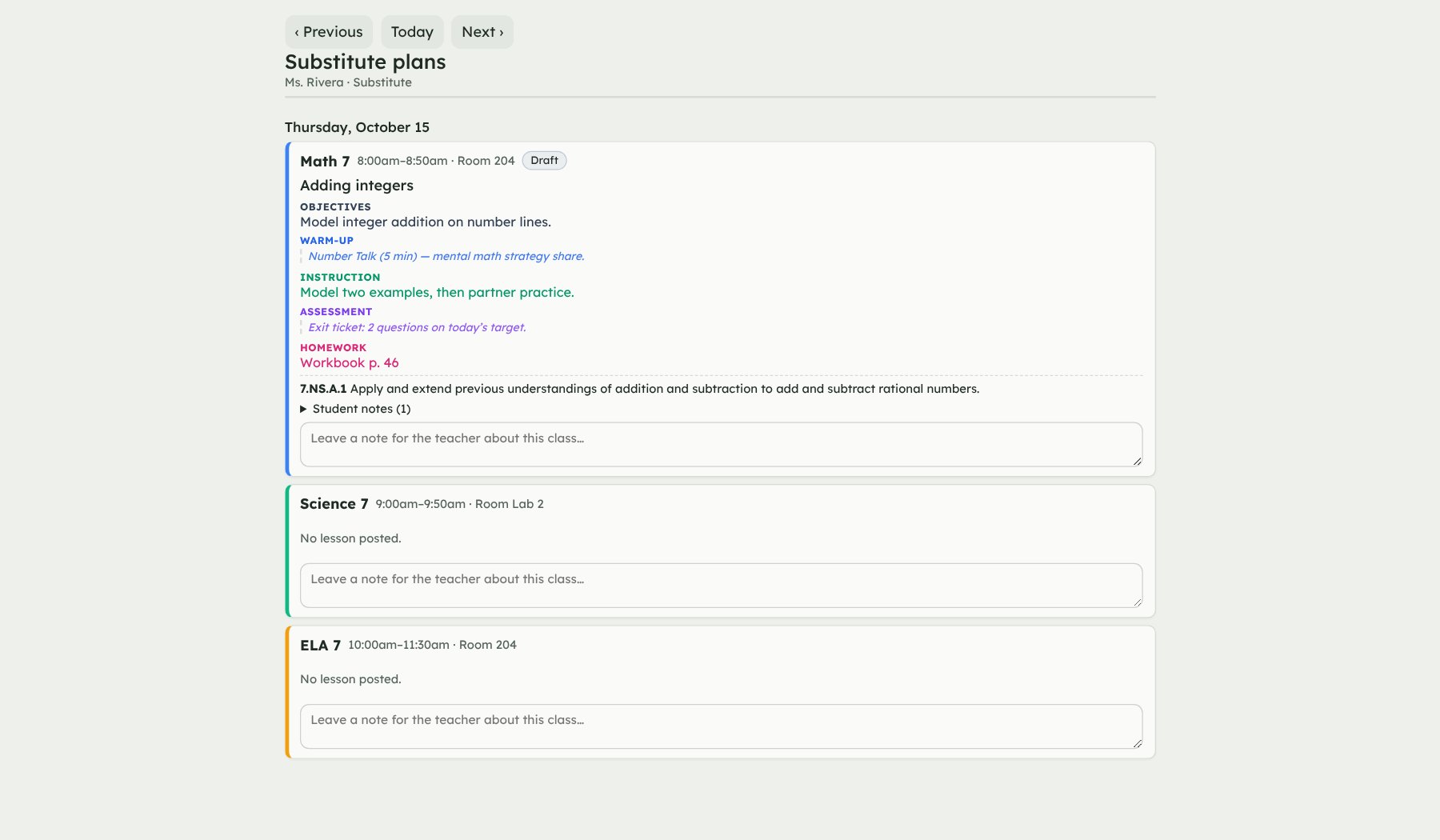Jump to Today
1440x840 pixels.
click(412, 32)
